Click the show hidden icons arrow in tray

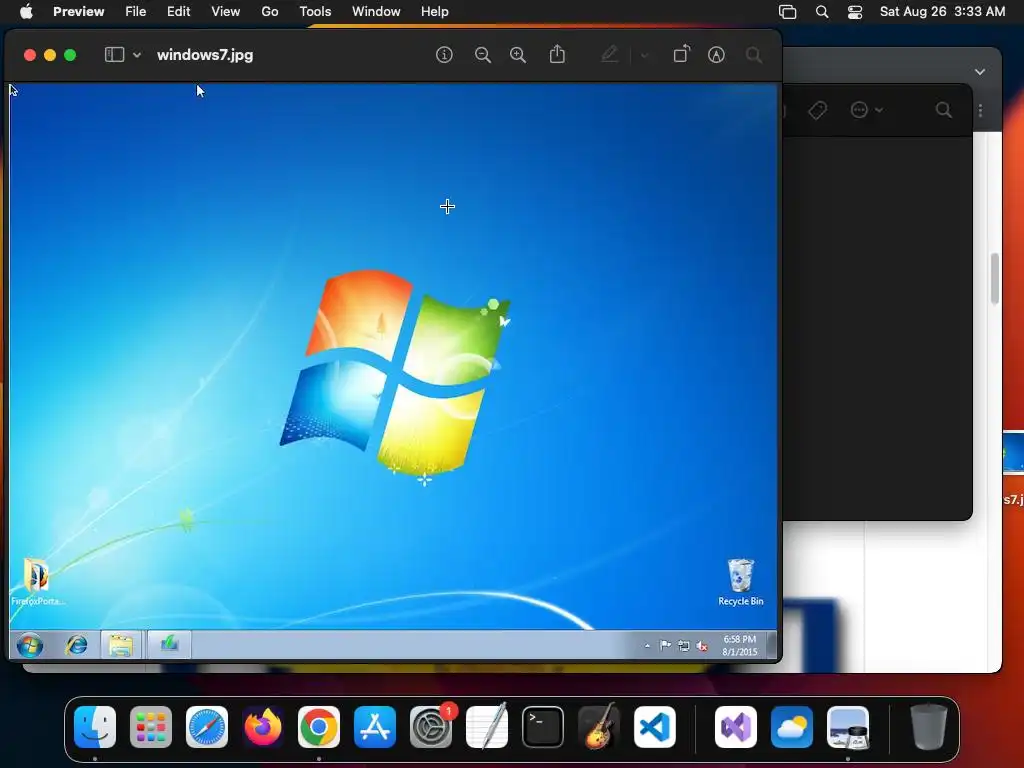(x=647, y=646)
